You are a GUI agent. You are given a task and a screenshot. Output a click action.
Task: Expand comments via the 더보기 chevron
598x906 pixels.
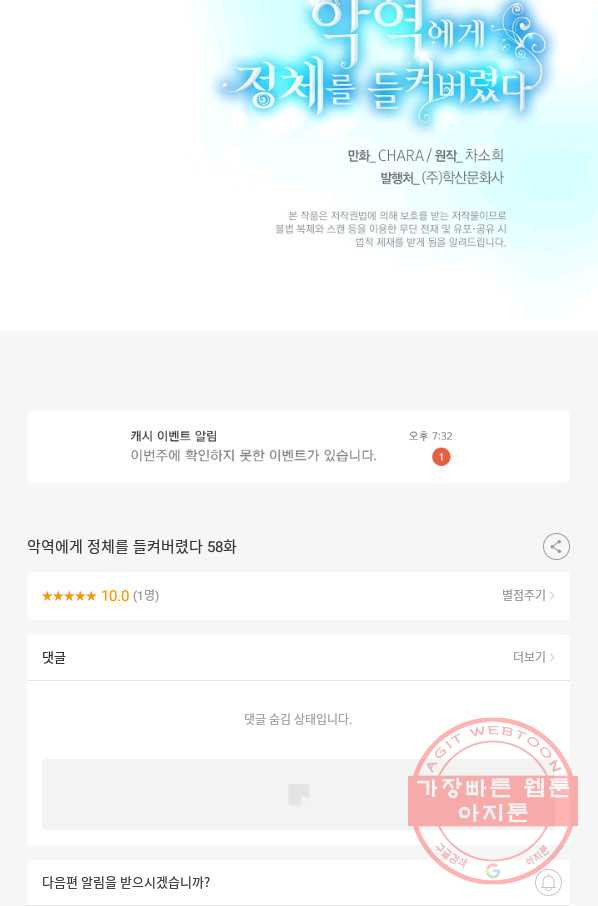[552, 657]
